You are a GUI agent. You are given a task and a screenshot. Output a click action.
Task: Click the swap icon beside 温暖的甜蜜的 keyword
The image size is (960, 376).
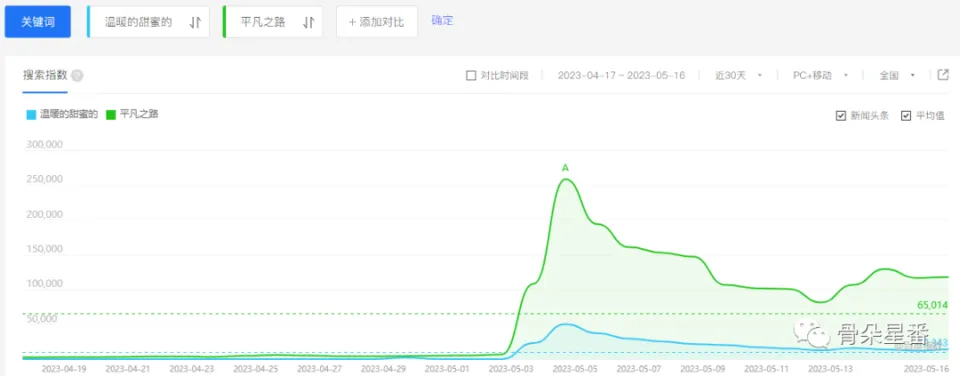(195, 23)
